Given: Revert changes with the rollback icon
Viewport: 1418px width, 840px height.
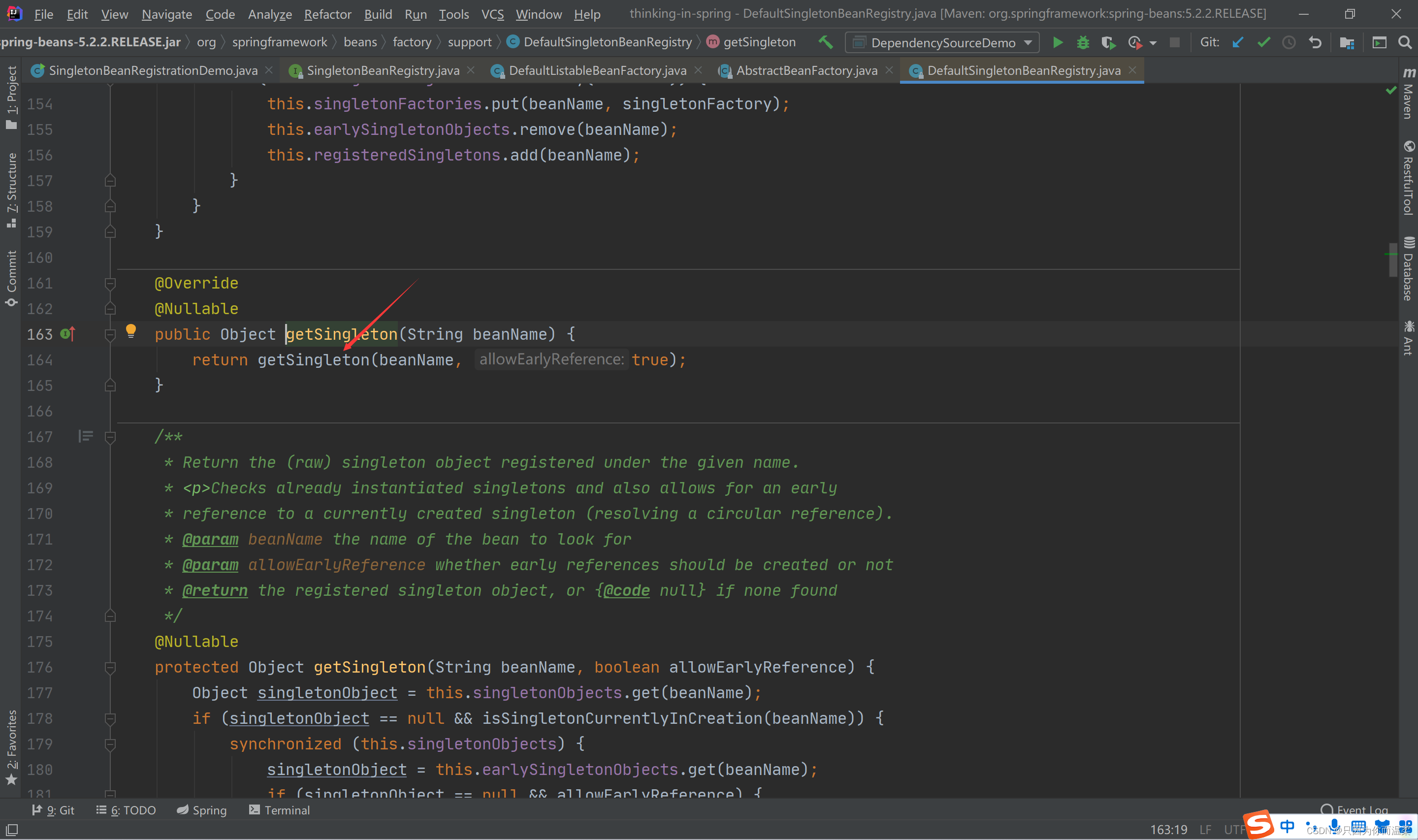Looking at the screenshot, I should tap(1315, 42).
